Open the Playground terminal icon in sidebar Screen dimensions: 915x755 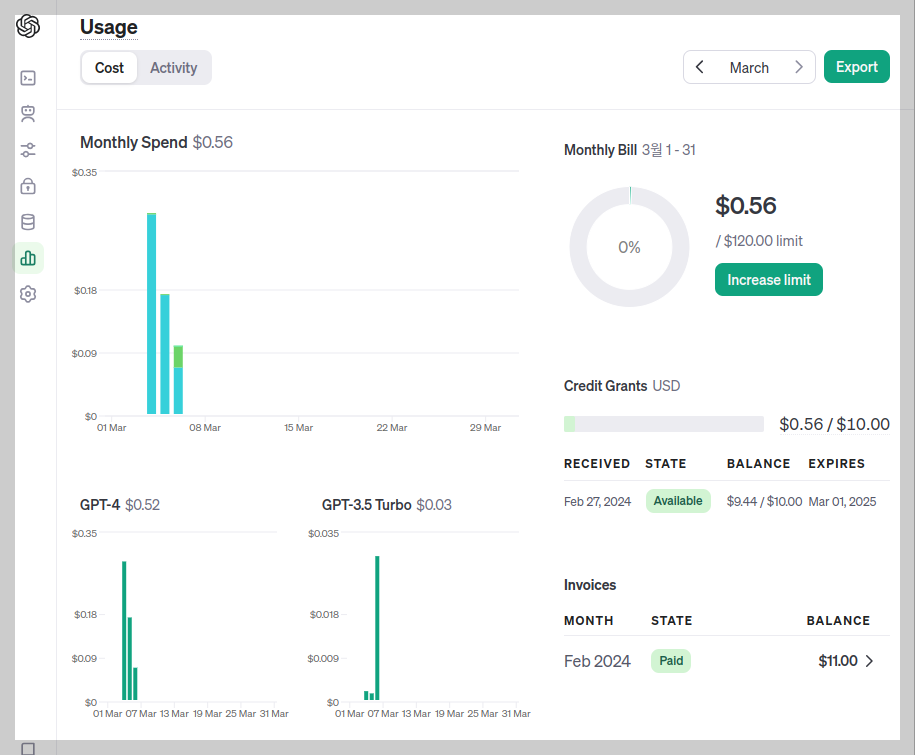coord(28,78)
